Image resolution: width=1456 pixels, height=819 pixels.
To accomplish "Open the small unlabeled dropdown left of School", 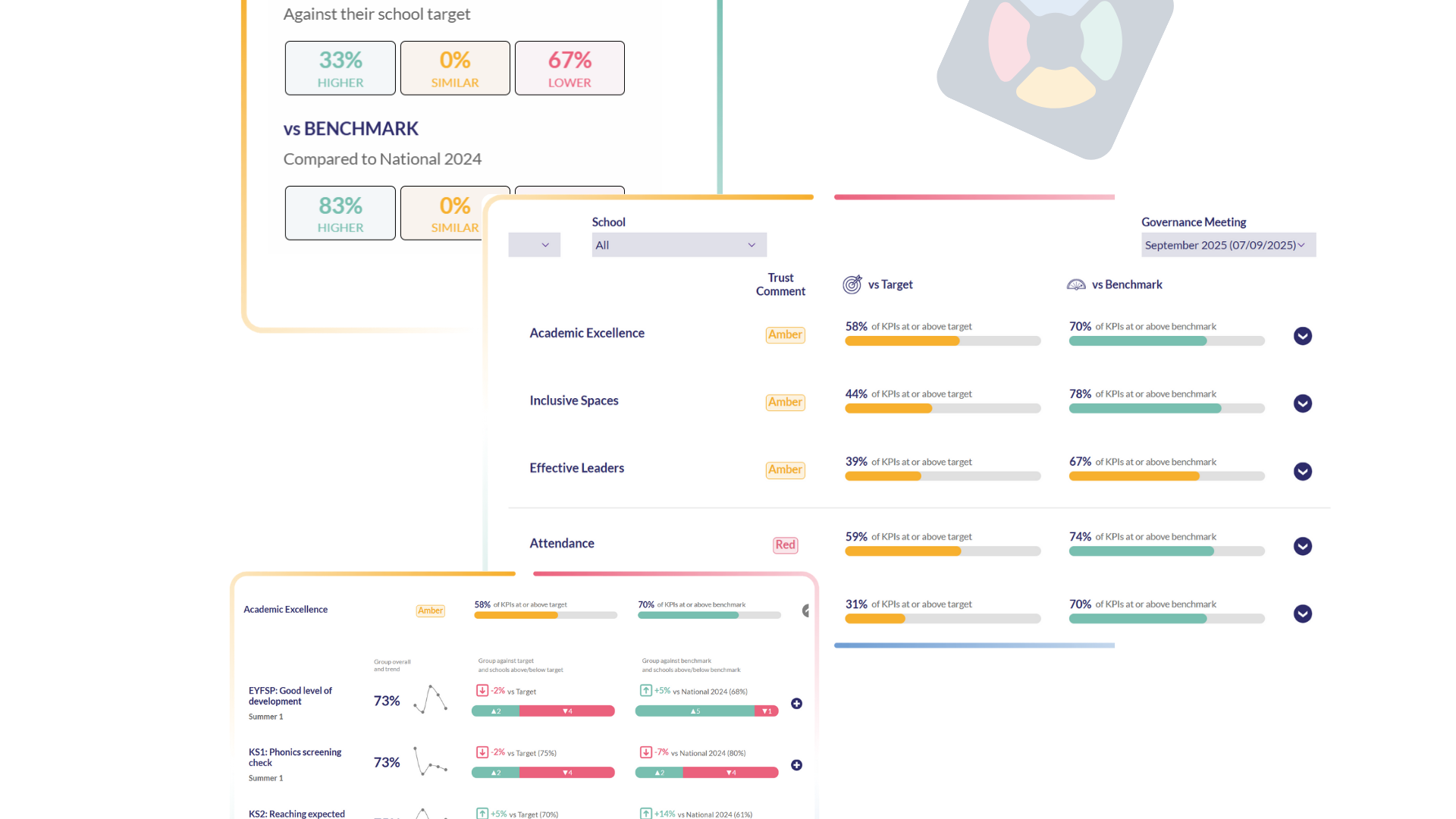I will point(535,245).
